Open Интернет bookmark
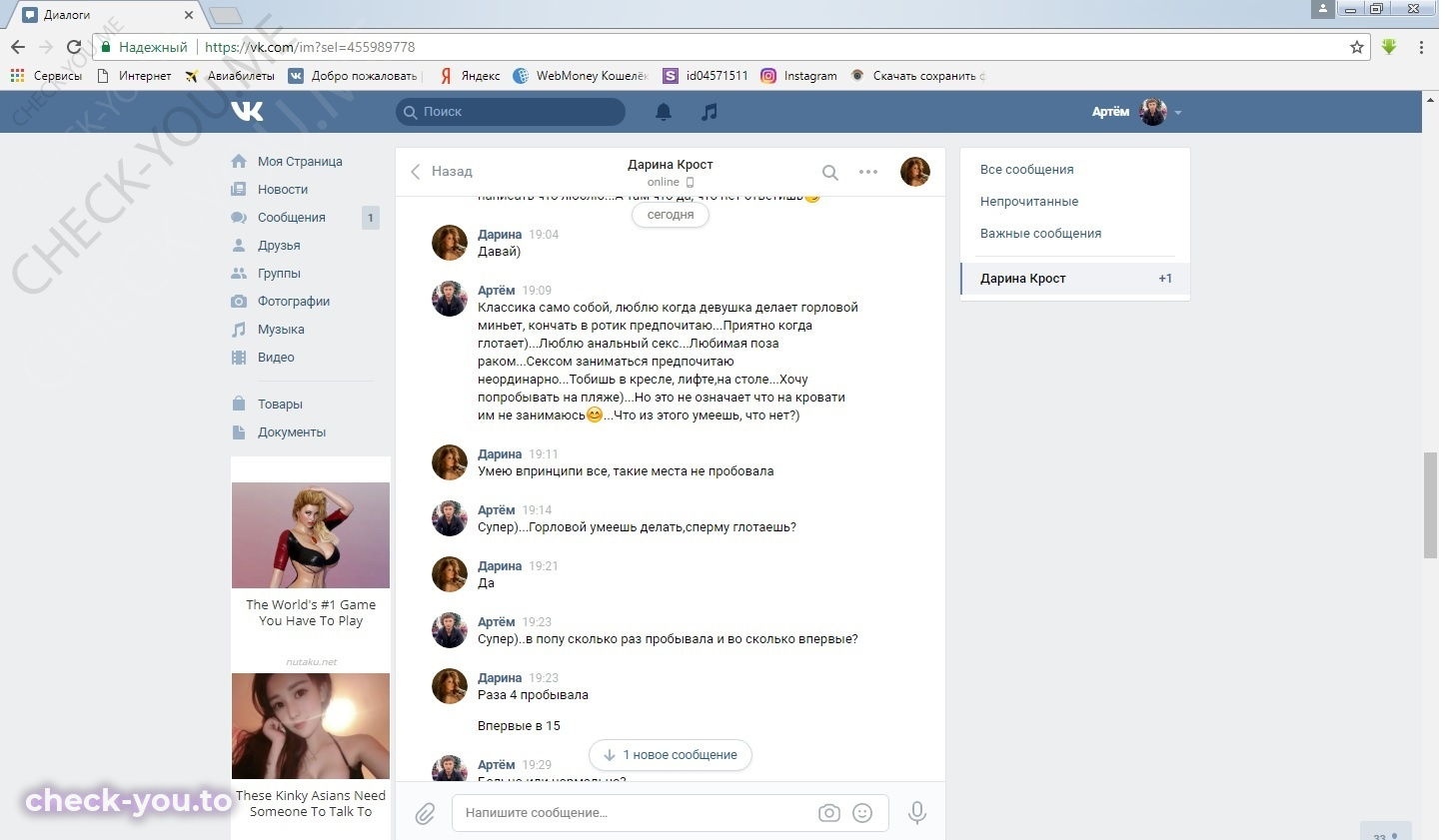This screenshot has width=1447, height=840. (x=134, y=75)
